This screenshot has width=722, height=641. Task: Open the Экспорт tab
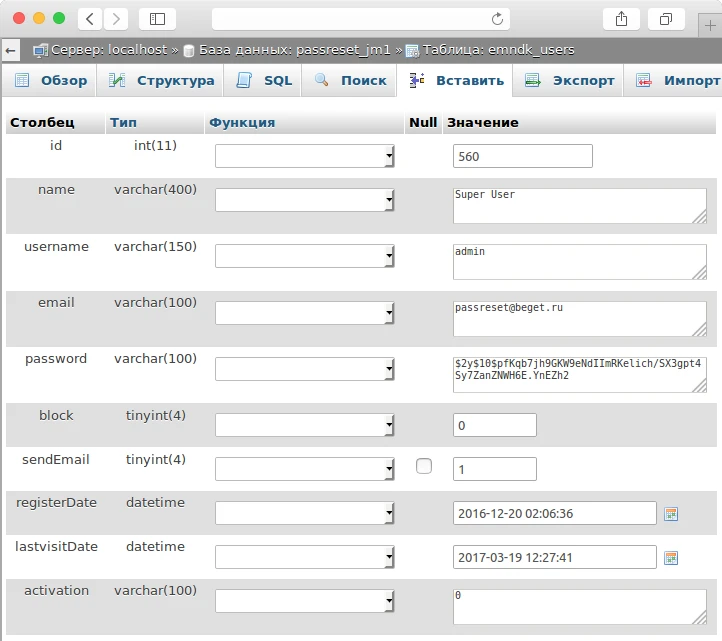pos(570,80)
